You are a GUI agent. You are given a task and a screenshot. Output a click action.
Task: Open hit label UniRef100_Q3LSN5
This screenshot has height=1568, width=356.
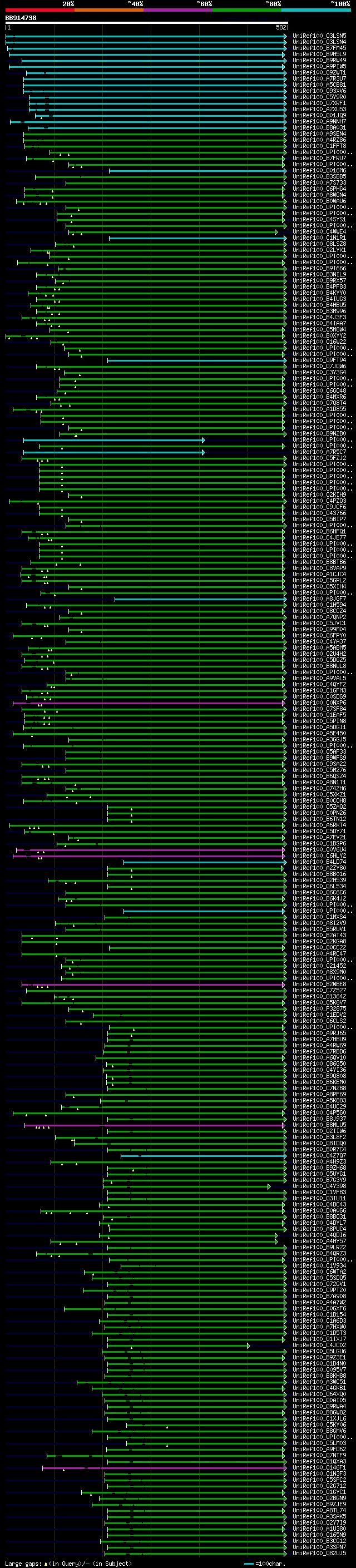click(x=319, y=36)
